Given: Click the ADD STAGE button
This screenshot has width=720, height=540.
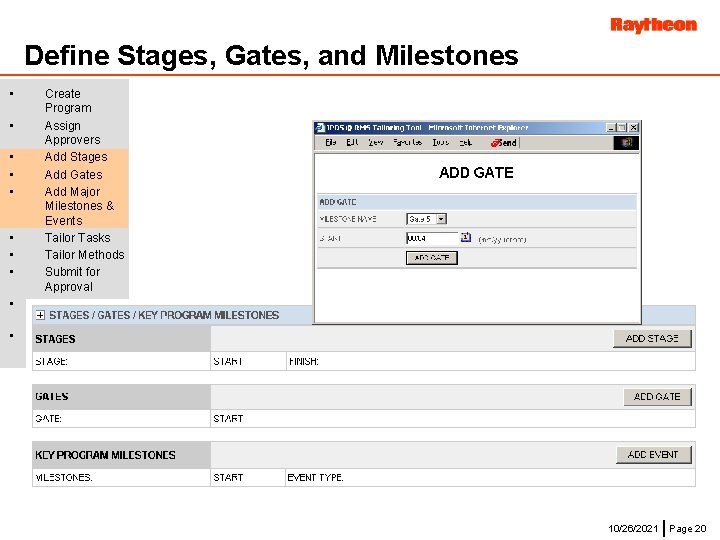Looking at the screenshot, I should click(652, 338).
